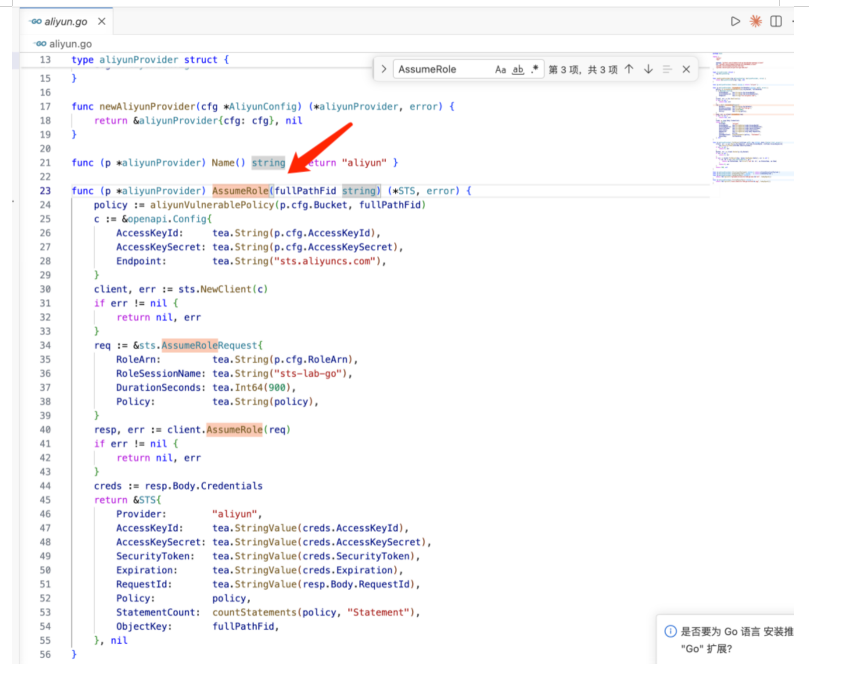Click the info icon in Go notification
Image resolution: width=845 pixels, height=677 pixels.
(670, 631)
